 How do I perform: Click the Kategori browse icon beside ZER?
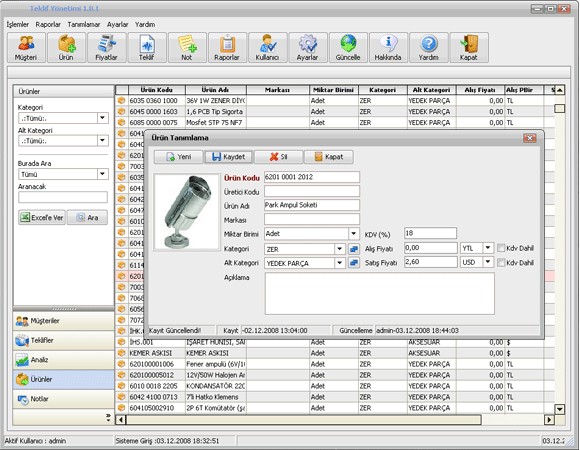354,249
